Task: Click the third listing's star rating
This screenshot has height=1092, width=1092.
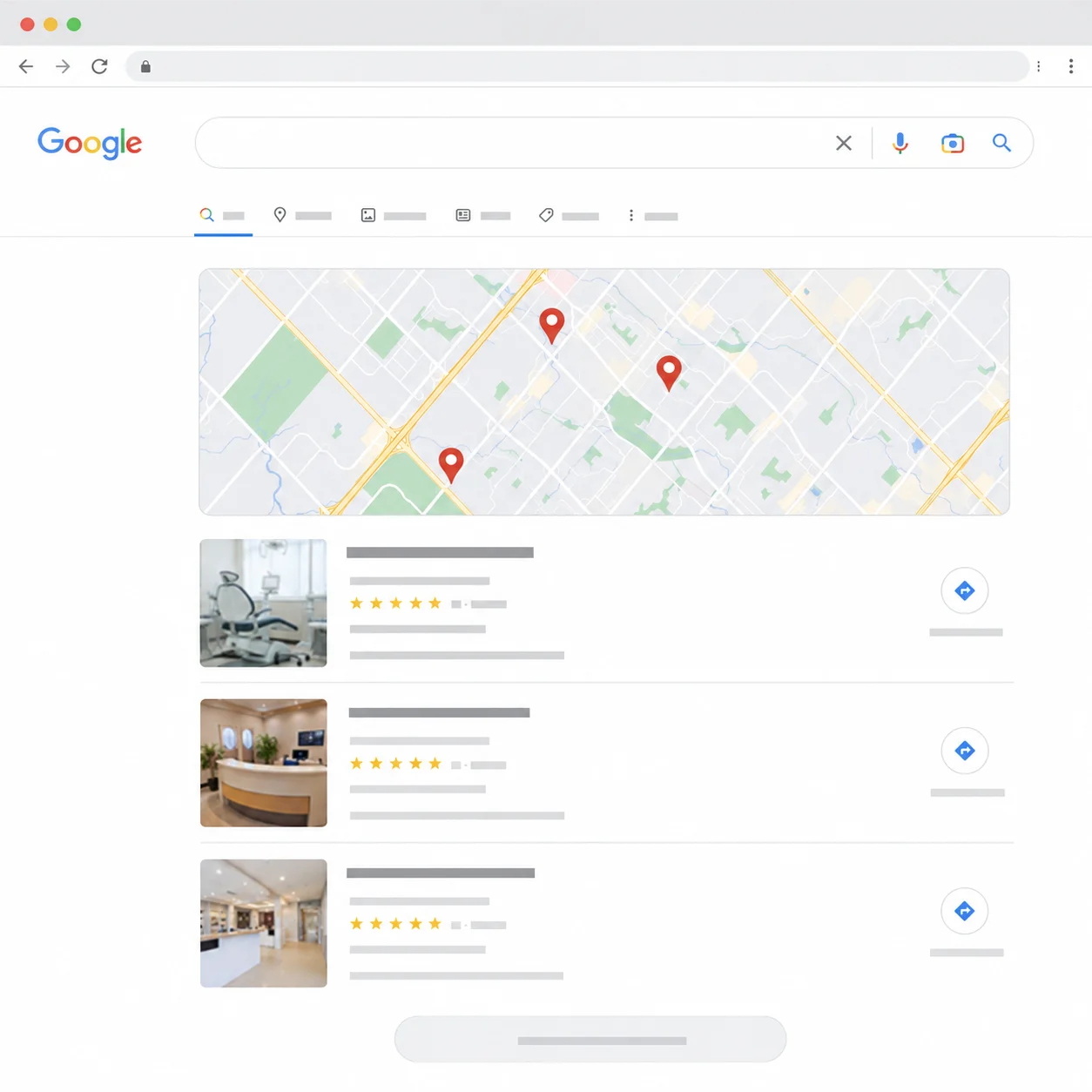Action: pyautogui.click(x=395, y=924)
